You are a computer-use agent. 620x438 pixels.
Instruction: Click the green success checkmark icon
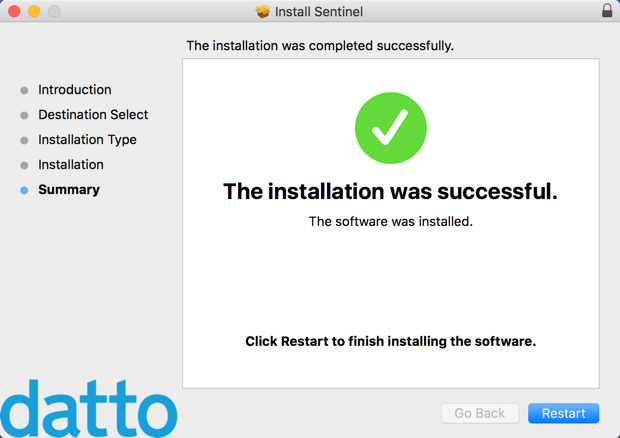pyautogui.click(x=391, y=127)
